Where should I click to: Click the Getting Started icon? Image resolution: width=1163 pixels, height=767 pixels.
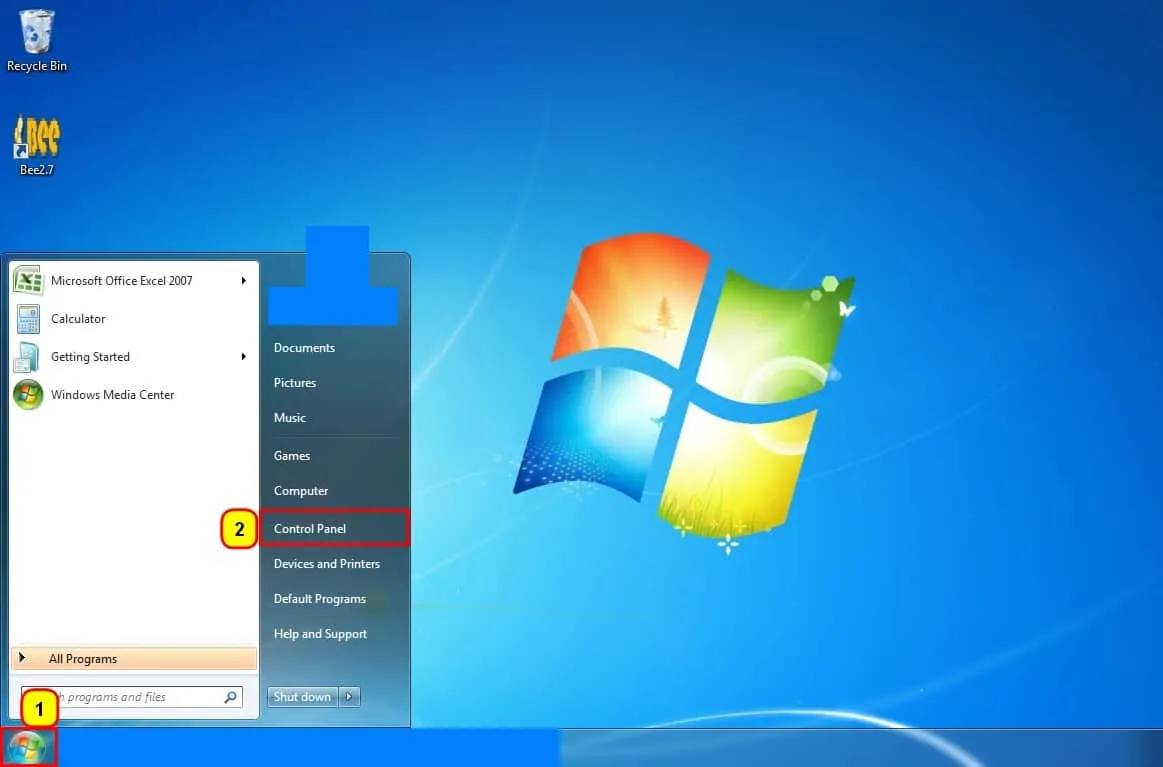tap(27, 357)
